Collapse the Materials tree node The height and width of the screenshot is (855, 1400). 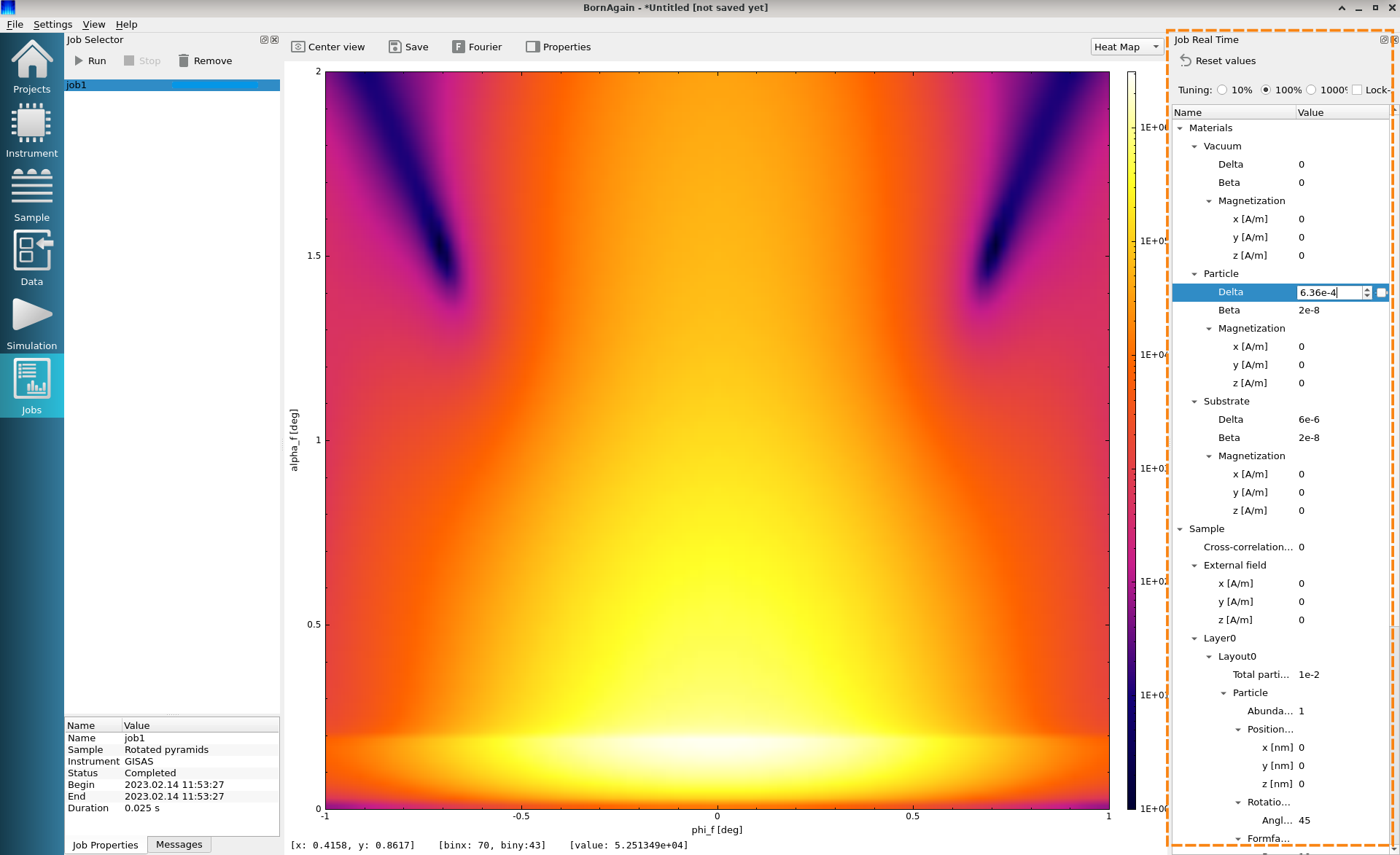click(1180, 128)
